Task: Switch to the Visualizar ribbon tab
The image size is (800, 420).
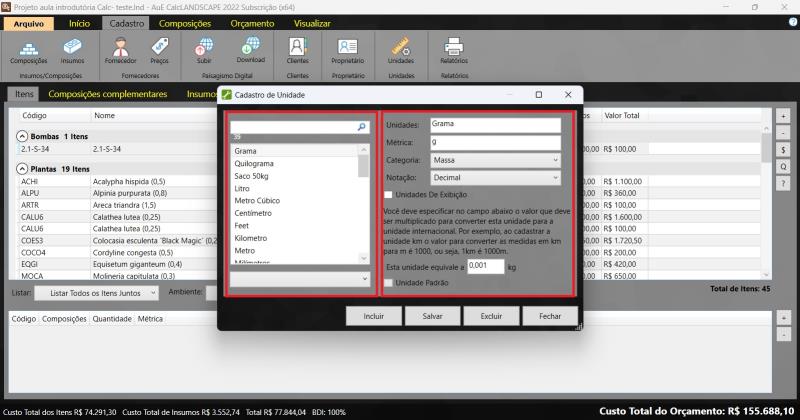Action: click(x=312, y=23)
